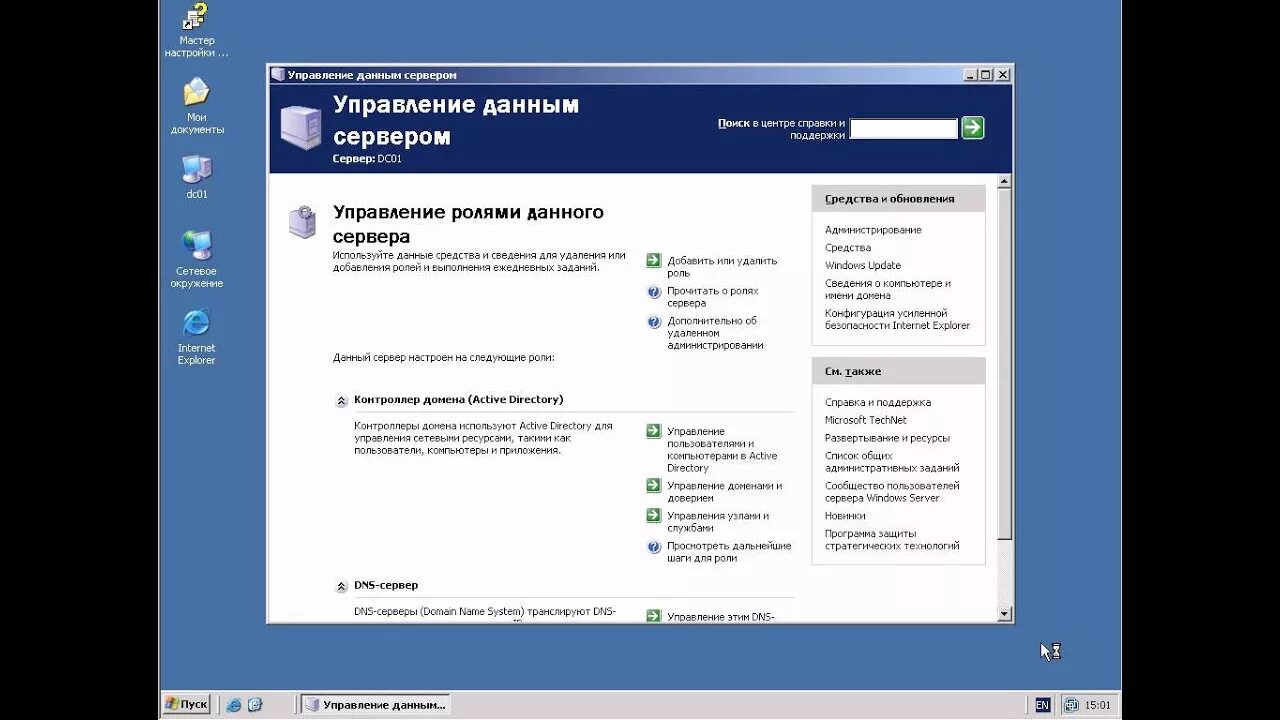
Task: Open Новинки link in См. также
Action: pos(845,516)
